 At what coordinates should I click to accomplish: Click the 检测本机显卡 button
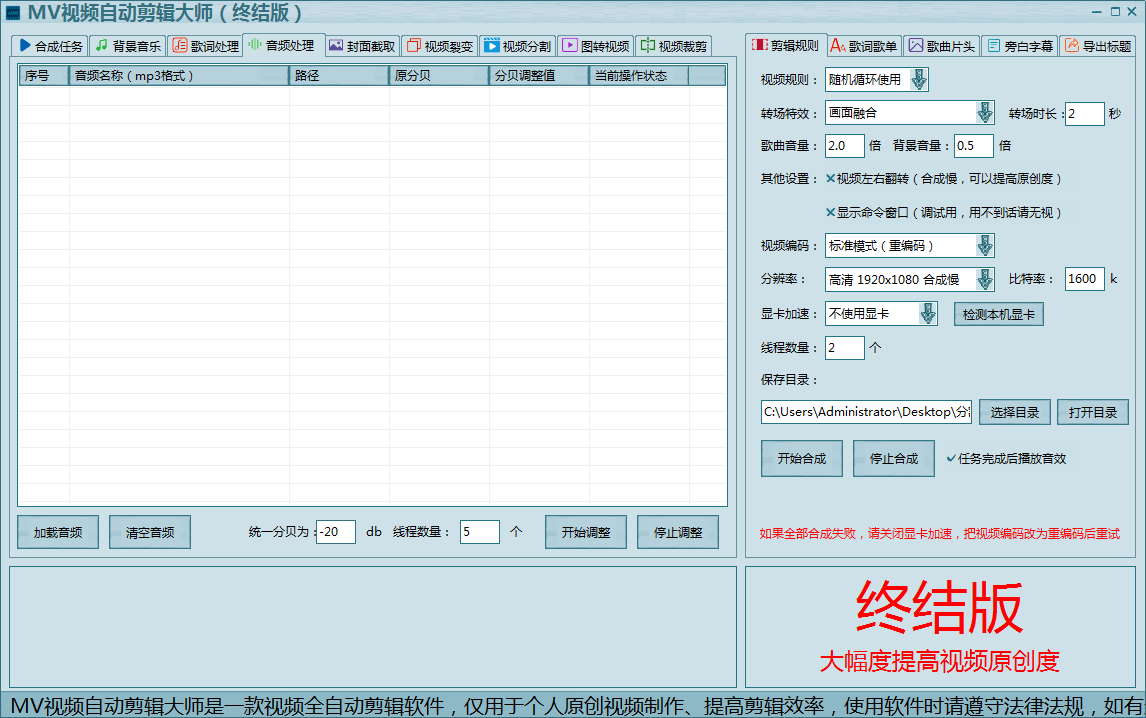click(x=998, y=314)
